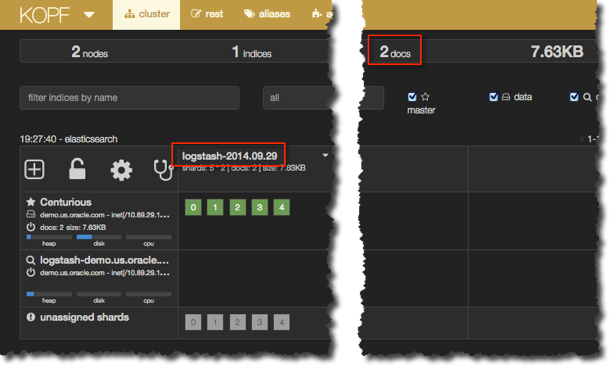Switch to the aliases tab
This screenshot has width=610, height=366.
click(x=267, y=14)
